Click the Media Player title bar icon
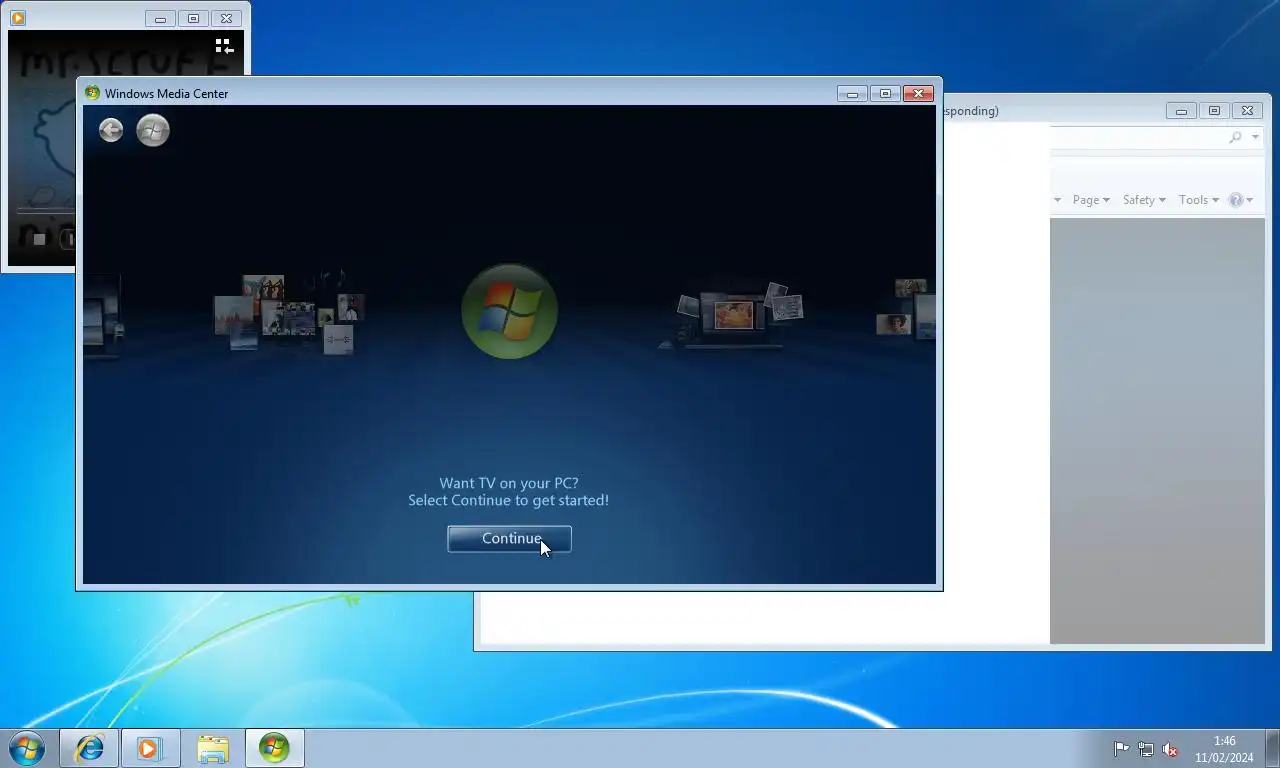The width and height of the screenshot is (1280, 768). [17, 18]
